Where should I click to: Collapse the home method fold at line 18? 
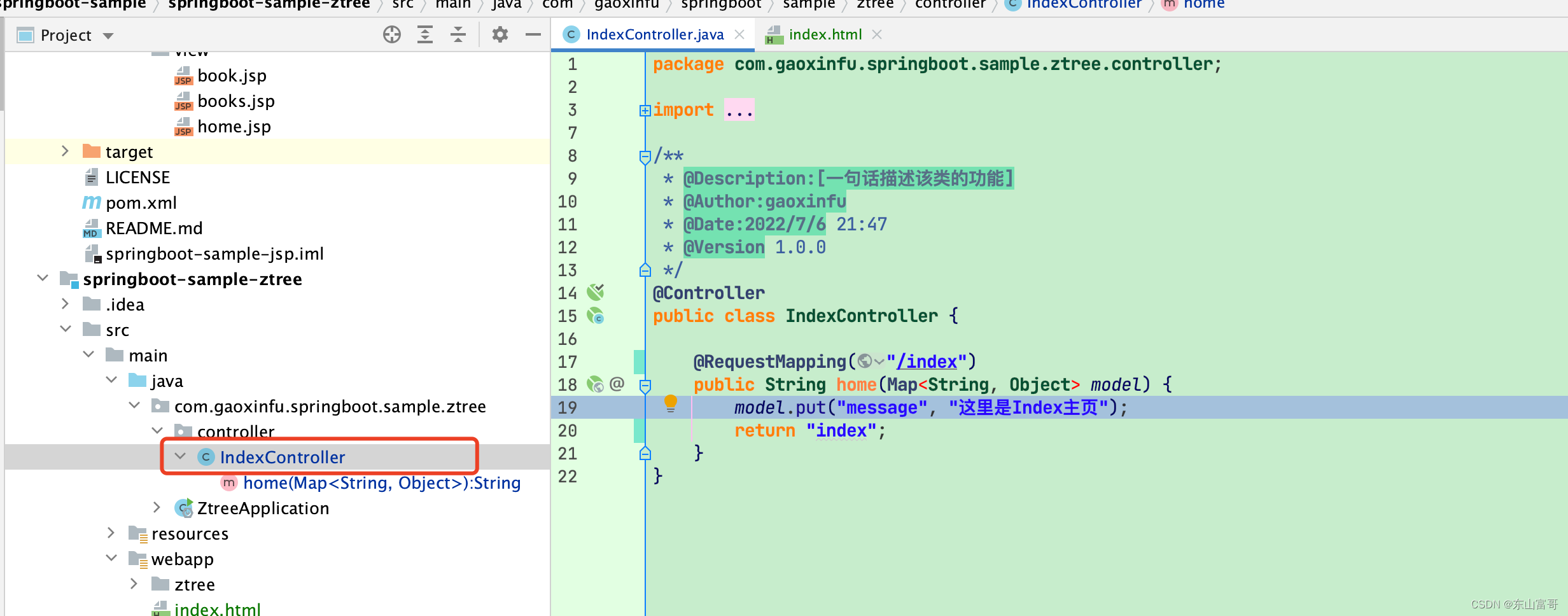click(645, 386)
